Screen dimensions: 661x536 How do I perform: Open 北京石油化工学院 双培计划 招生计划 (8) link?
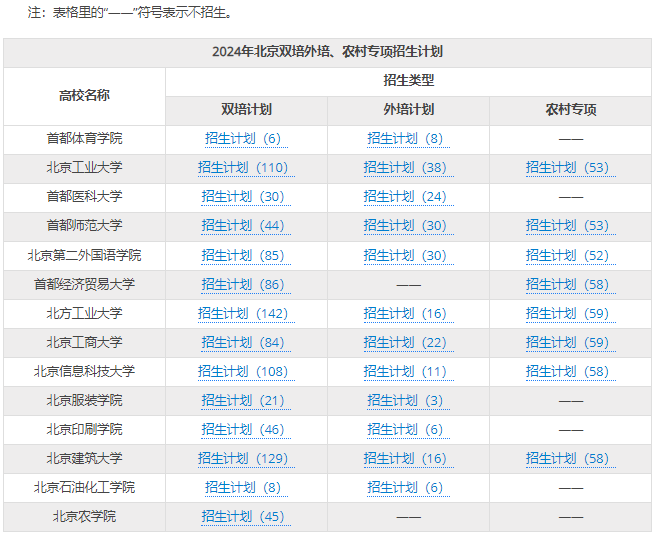246,488
